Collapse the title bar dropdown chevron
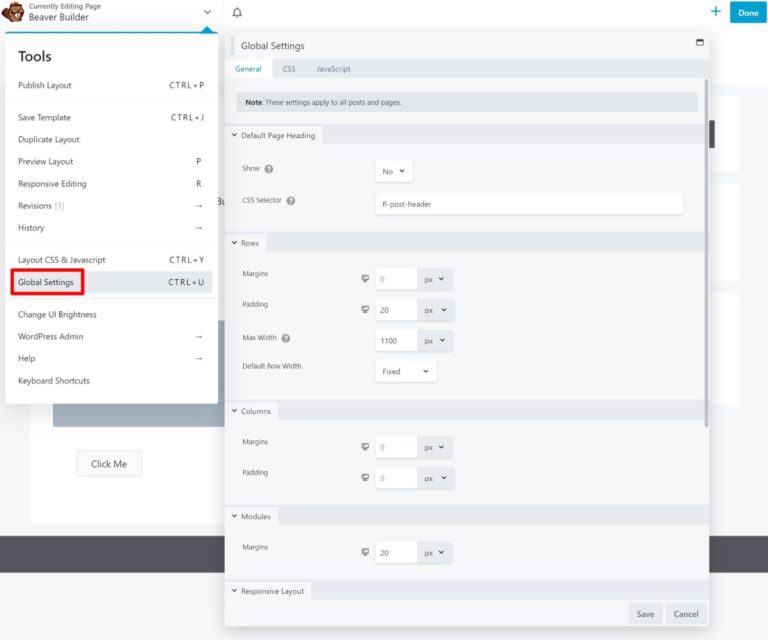Image resolution: width=768 pixels, height=640 pixels. [x=208, y=12]
